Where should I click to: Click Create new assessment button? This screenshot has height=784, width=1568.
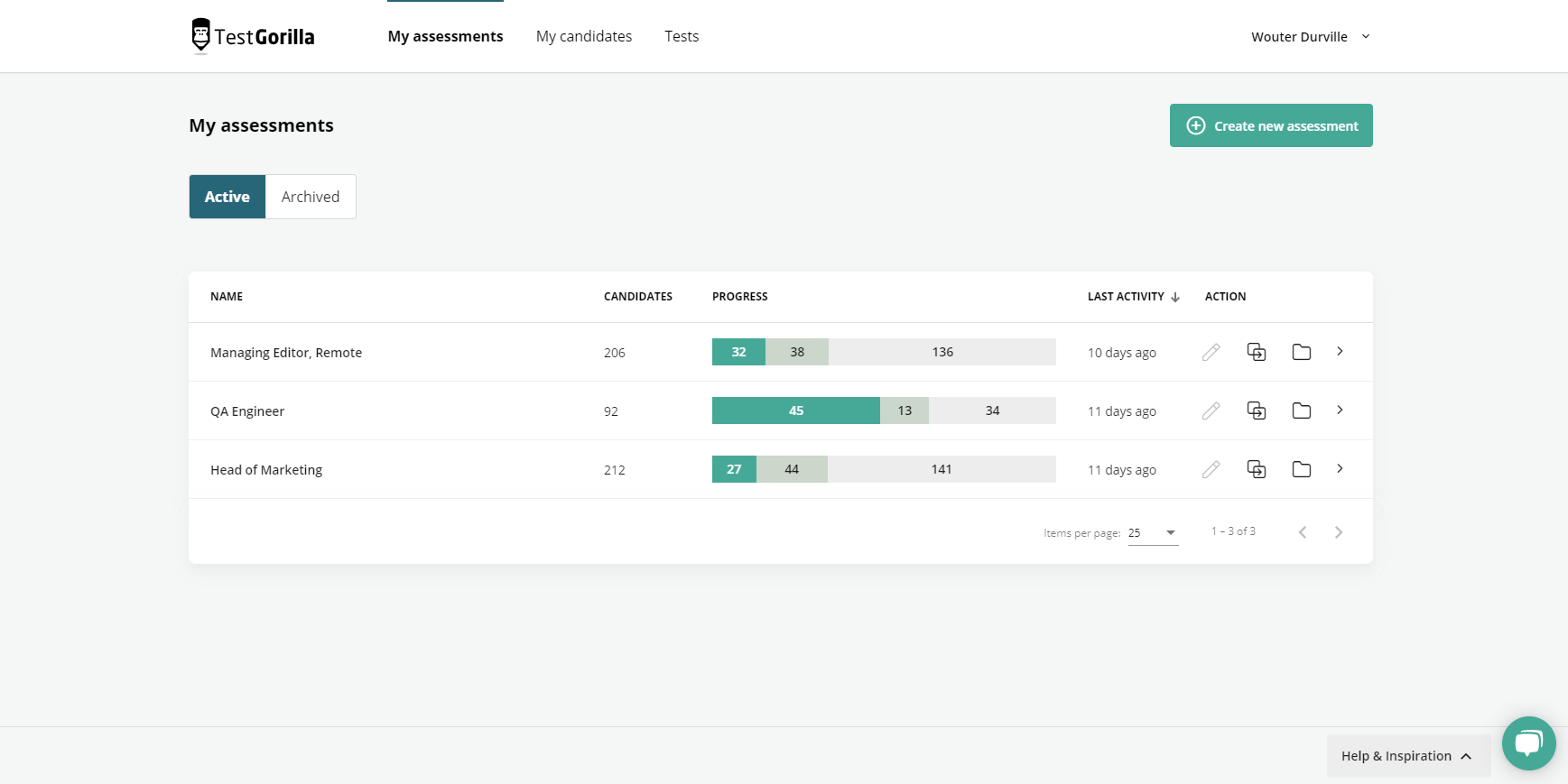[1271, 125]
